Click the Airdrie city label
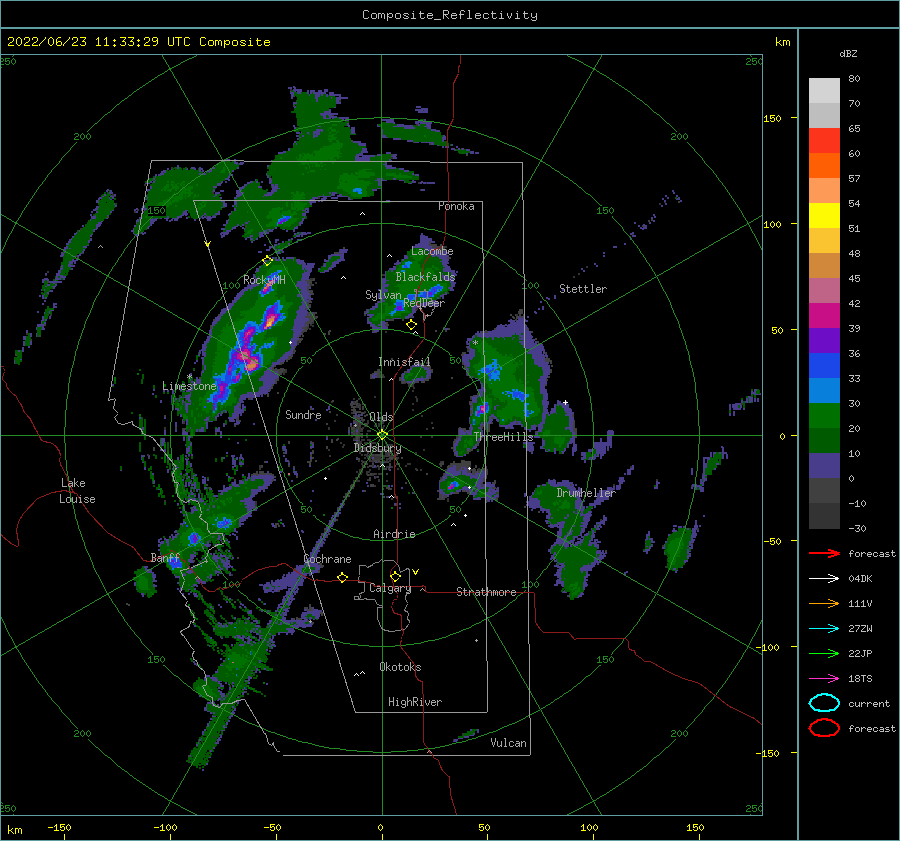This screenshot has width=900, height=841. [394, 534]
